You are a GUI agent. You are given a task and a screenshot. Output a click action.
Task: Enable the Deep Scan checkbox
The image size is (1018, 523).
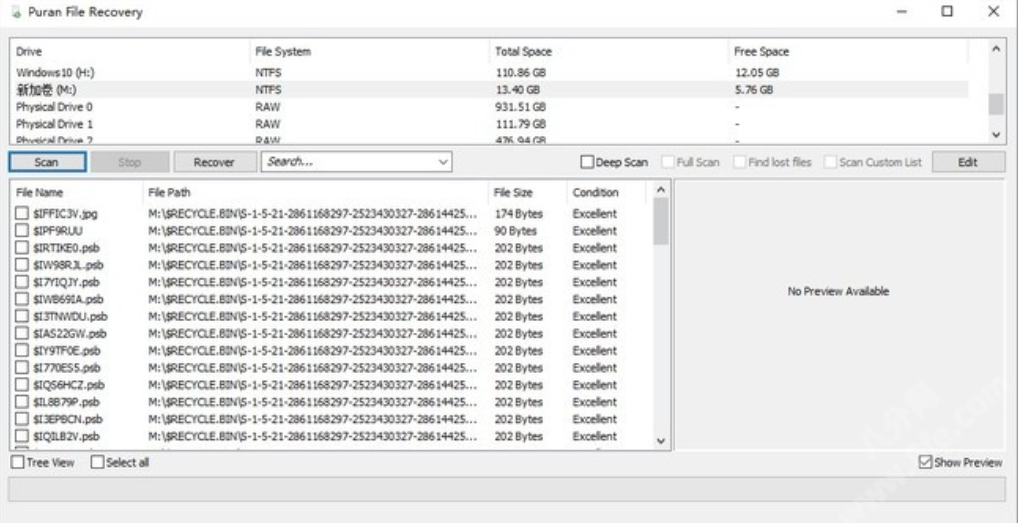588,163
